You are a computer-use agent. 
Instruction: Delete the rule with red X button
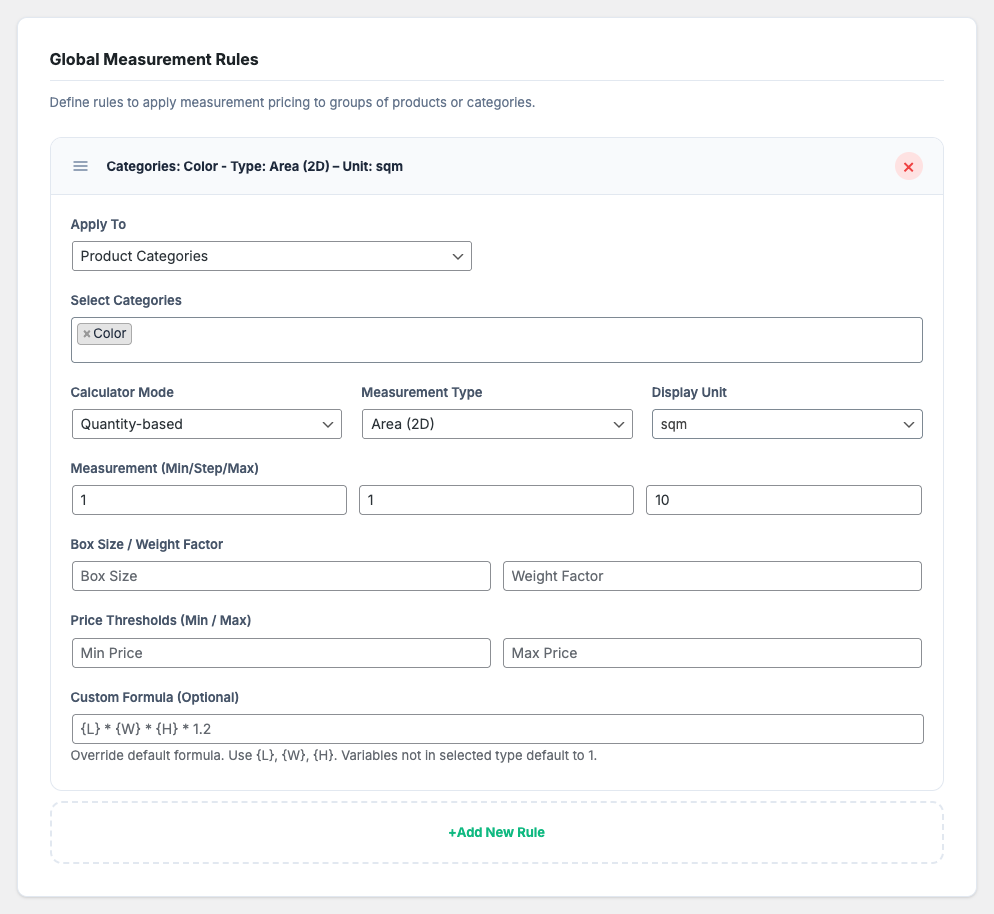tap(908, 167)
